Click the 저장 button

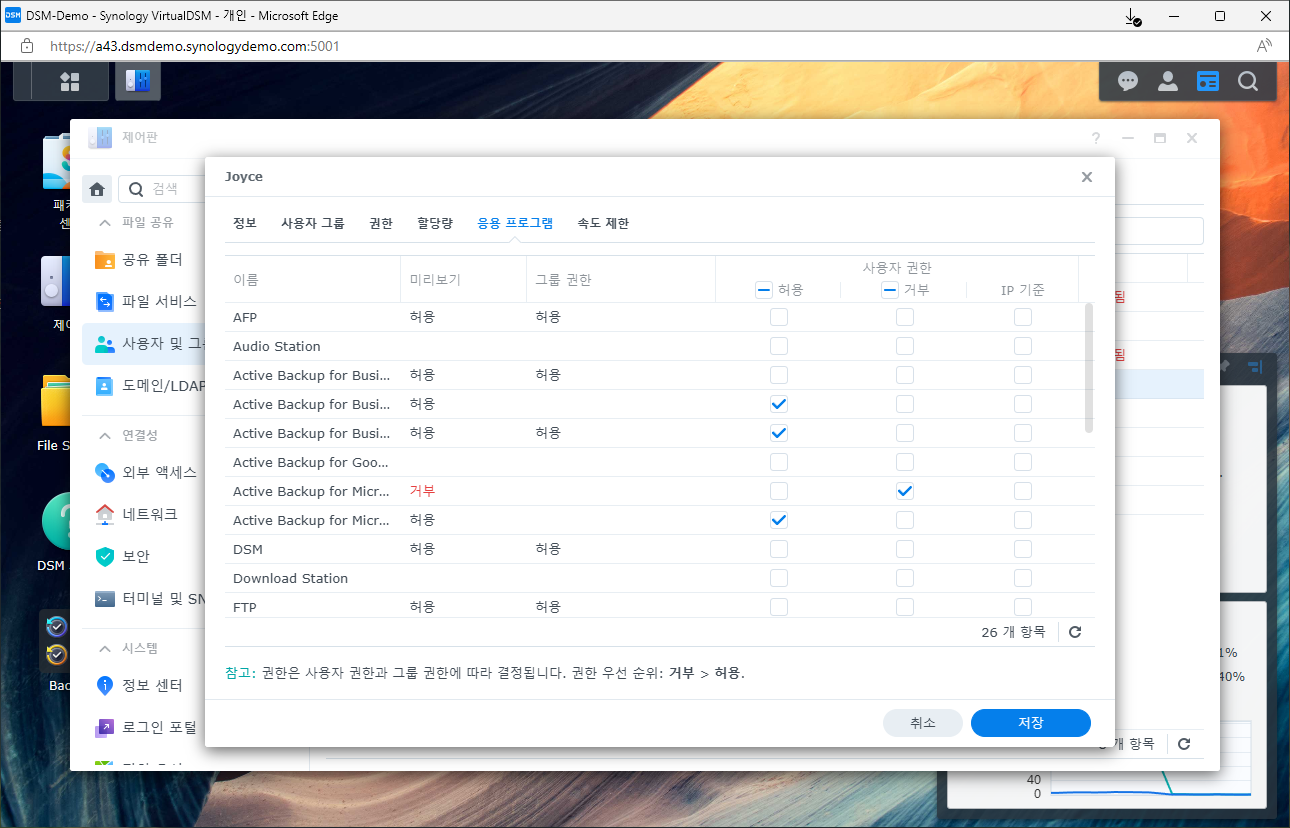tap(1030, 723)
